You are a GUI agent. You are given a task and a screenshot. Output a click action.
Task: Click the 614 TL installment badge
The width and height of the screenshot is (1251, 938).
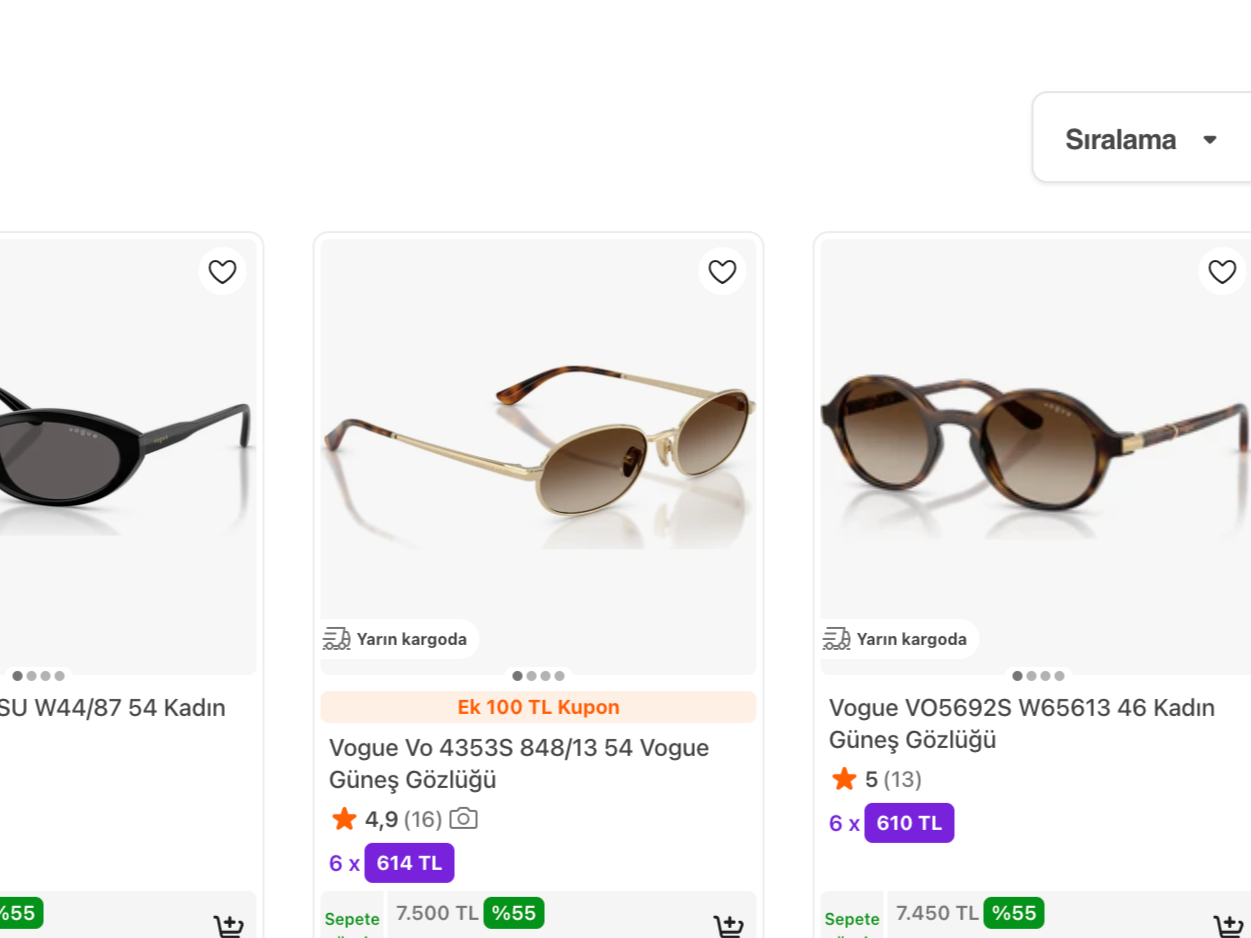pos(409,863)
